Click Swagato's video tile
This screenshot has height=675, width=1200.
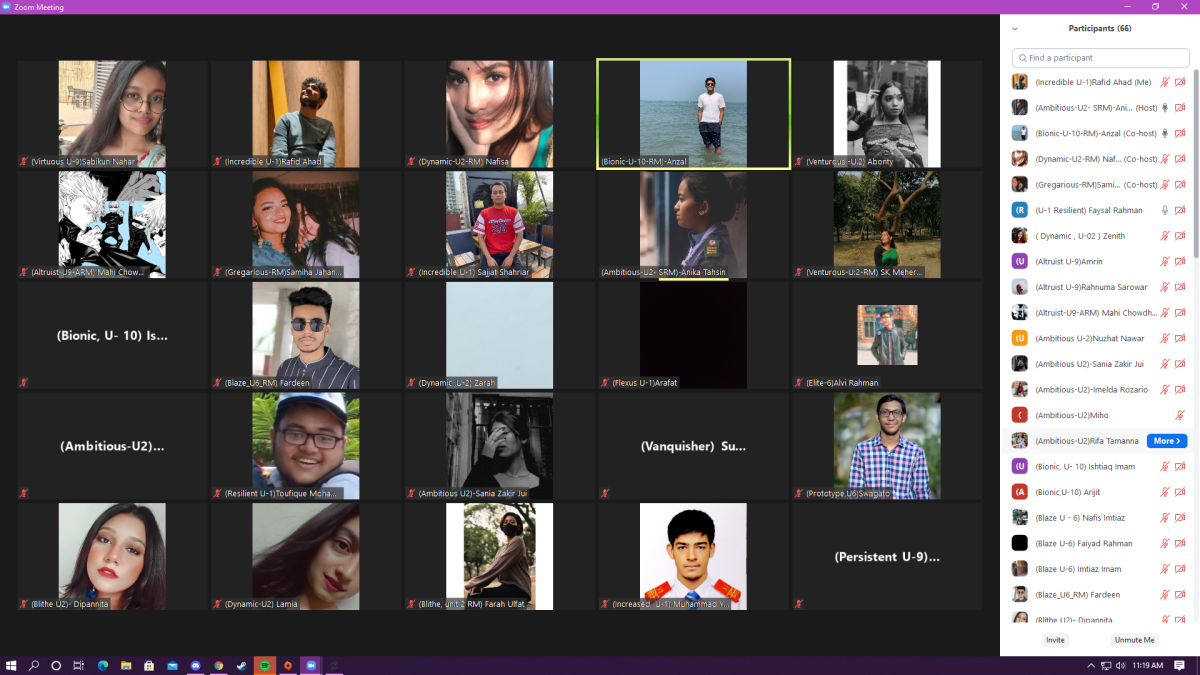coord(887,446)
